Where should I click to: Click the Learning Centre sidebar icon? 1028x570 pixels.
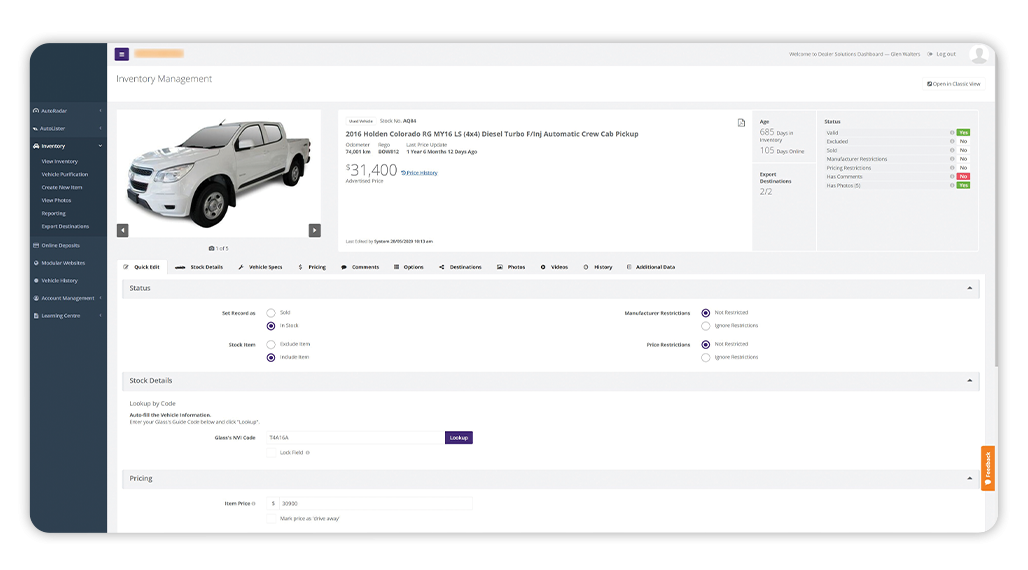tap(36, 316)
